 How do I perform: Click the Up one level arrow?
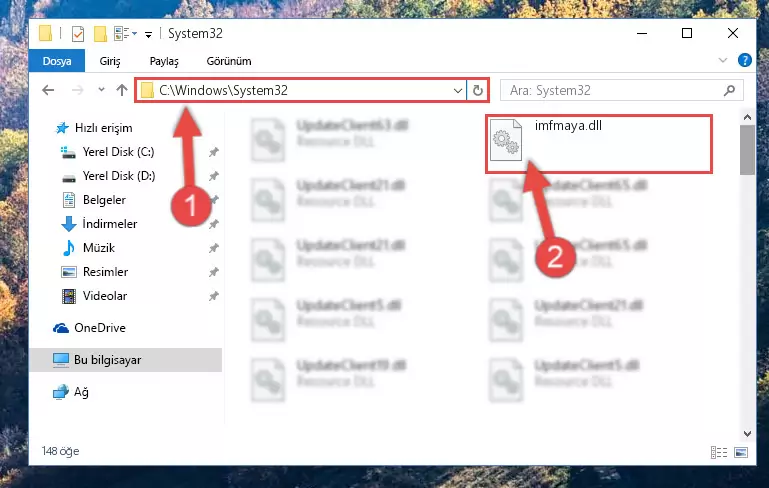click(122, 90)
